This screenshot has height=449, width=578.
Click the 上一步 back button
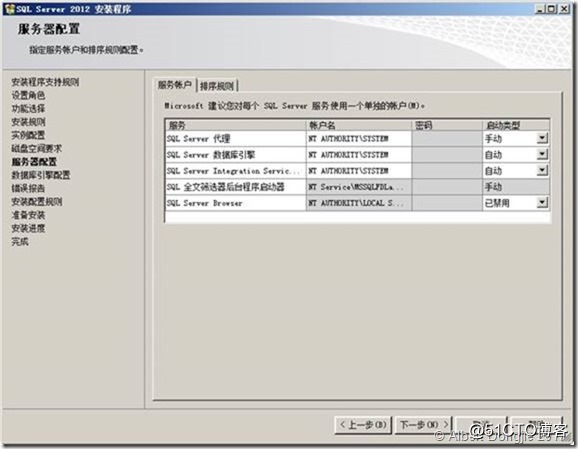pos(363,425)
